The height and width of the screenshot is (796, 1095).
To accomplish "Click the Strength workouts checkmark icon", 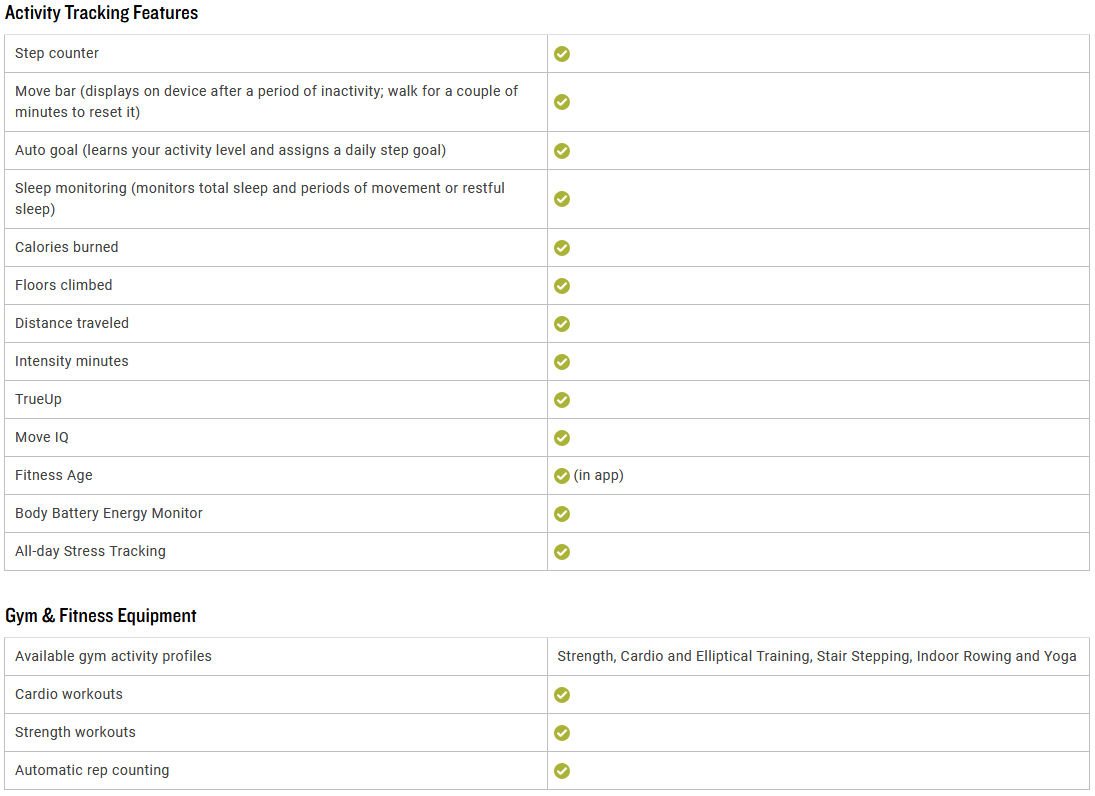I will (561, 732).
